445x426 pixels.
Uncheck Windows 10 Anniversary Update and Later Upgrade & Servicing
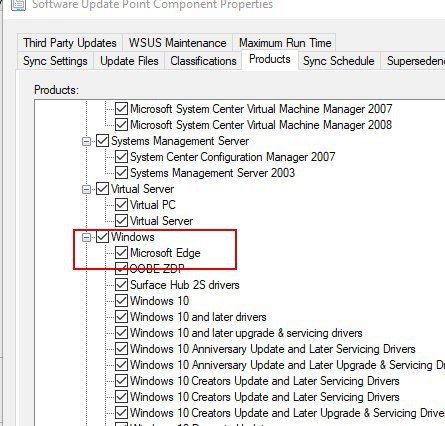pos(121,365)
